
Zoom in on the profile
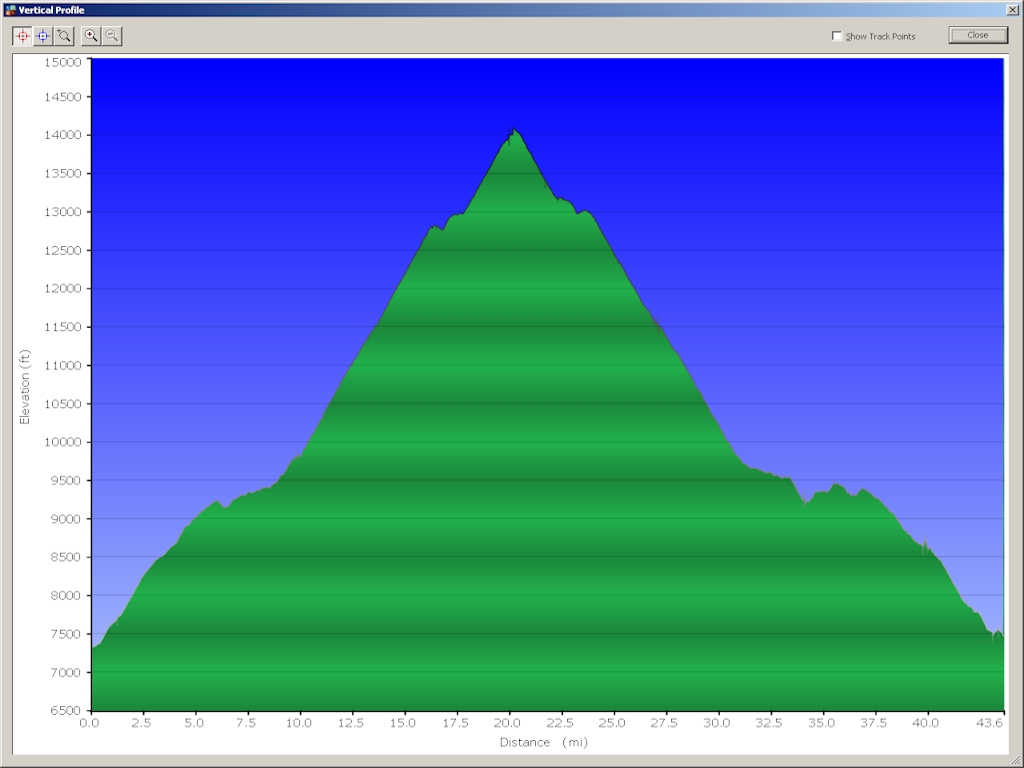[x=92, y=36]
